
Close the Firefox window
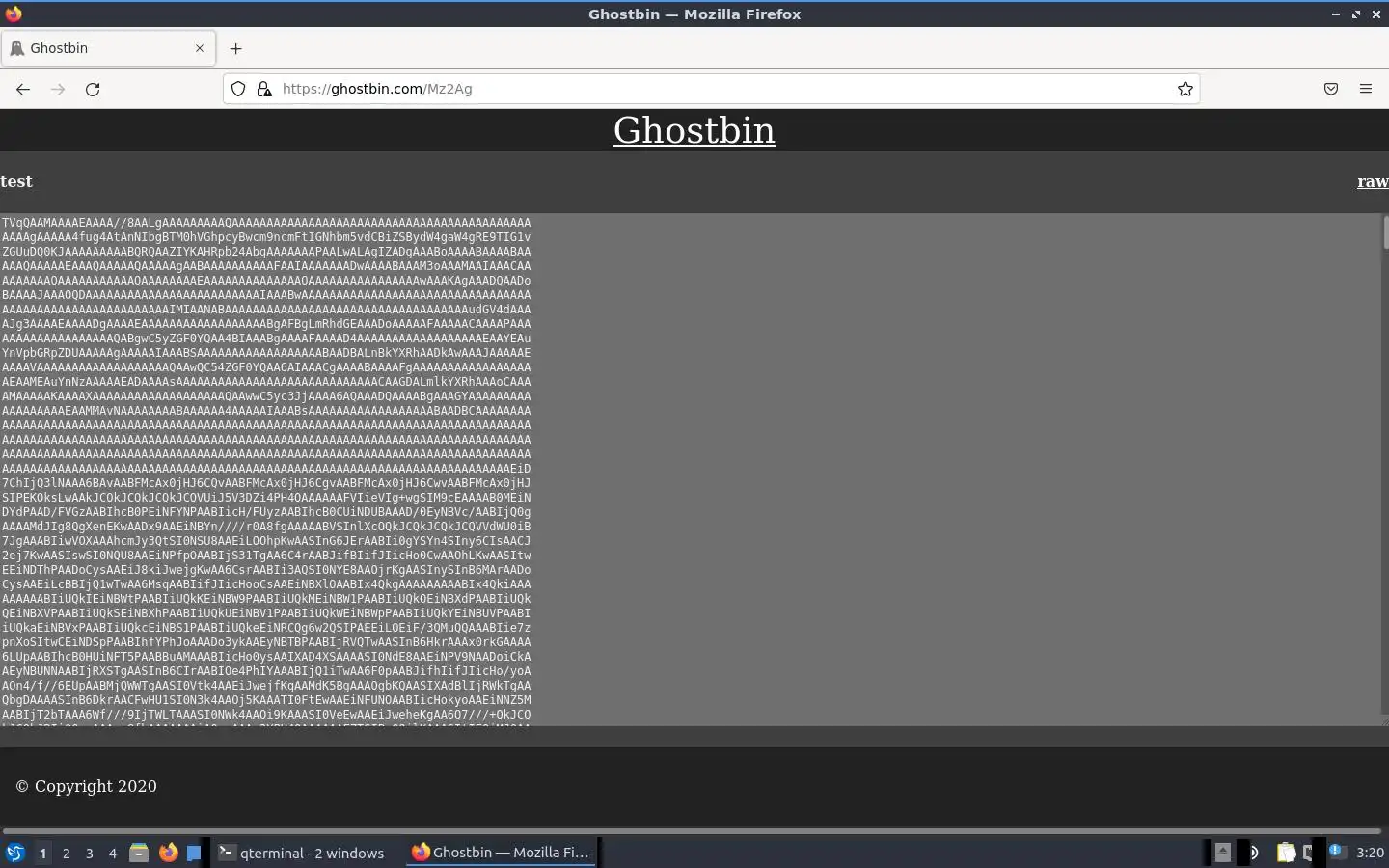(1376, 14)
